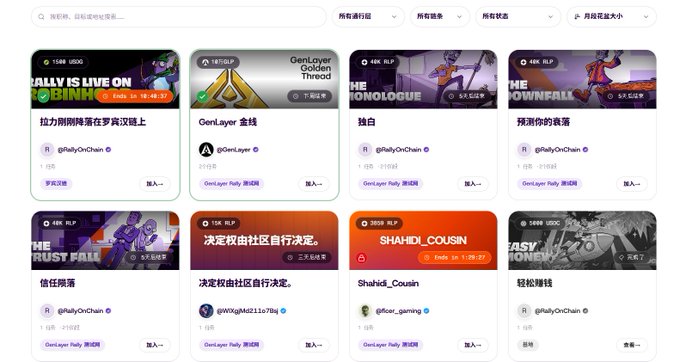This screenshot has width=680, height=362.
Task: Click the @ficer_gaming avatar
Action: point(365,311)
